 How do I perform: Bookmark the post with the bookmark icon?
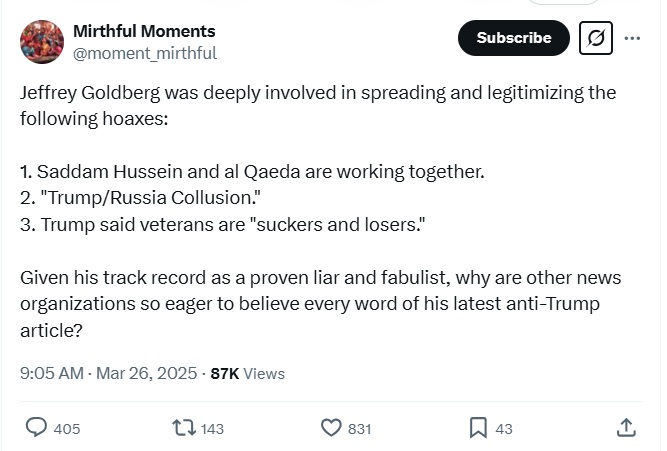(478, 428)
